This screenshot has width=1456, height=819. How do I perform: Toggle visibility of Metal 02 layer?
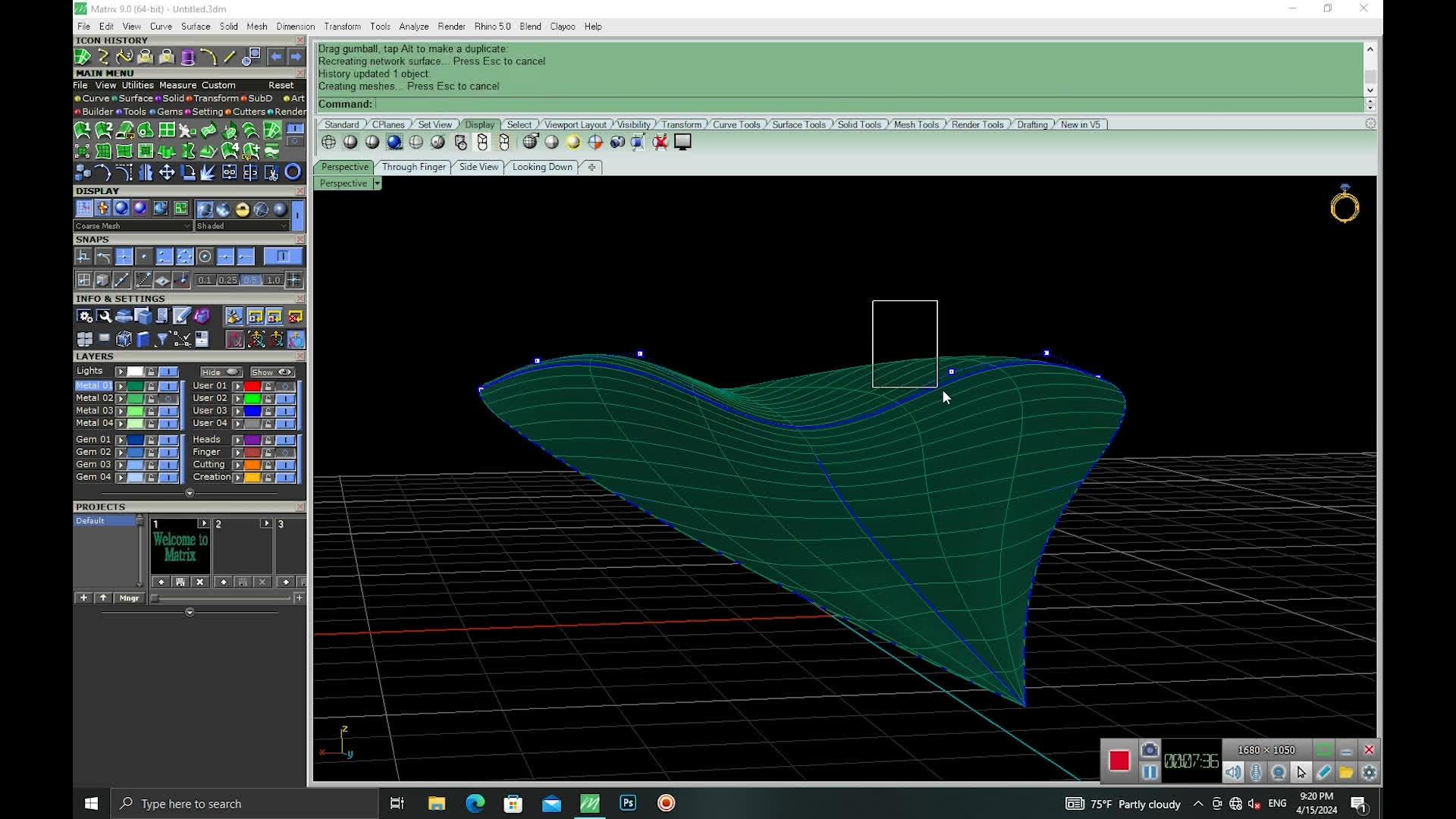(168, 398)
